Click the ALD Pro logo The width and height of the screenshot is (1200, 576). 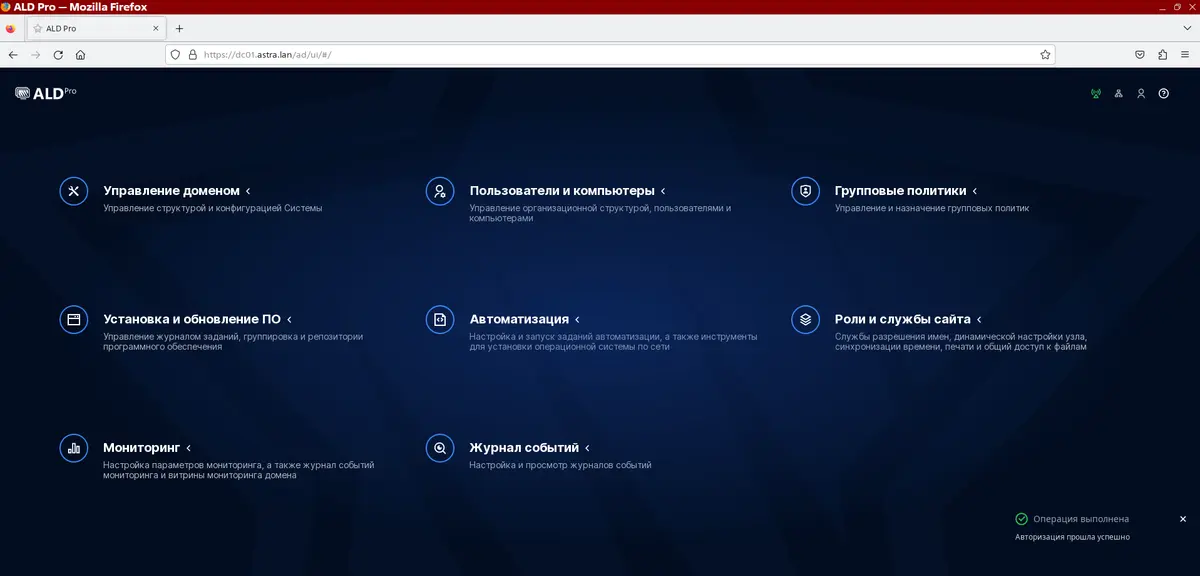[x=46, y=93]
